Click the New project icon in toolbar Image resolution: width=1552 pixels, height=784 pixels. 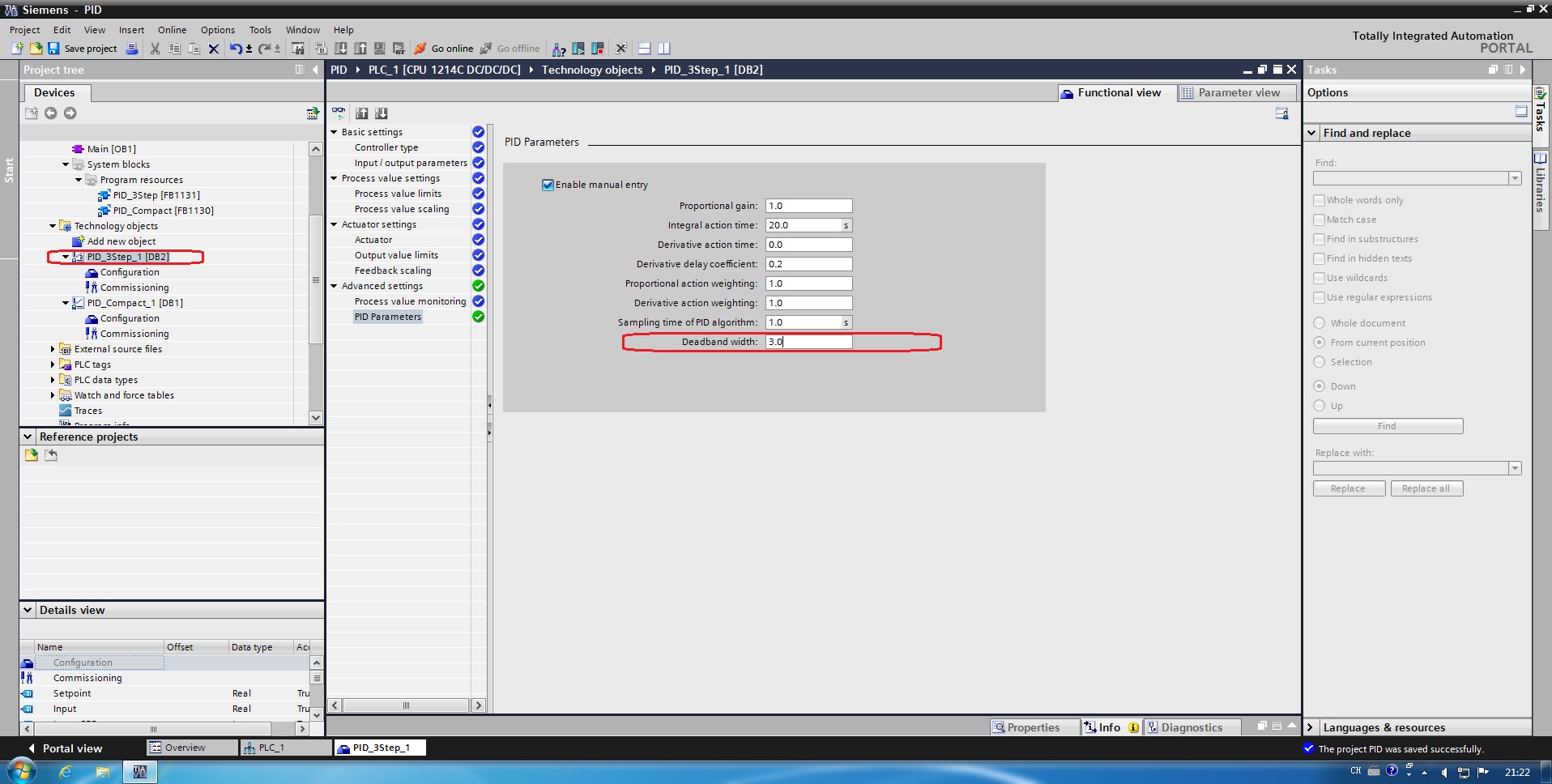[17, 49]
